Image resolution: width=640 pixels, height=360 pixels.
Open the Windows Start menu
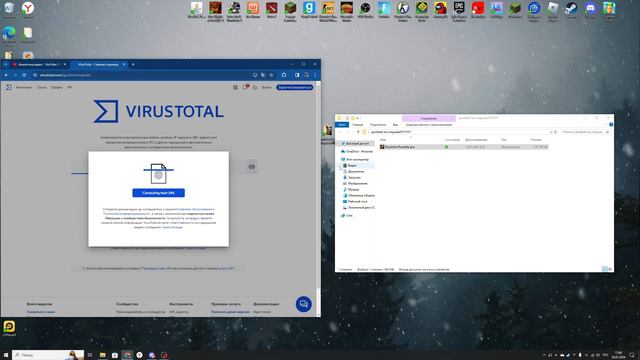(6, 355)
